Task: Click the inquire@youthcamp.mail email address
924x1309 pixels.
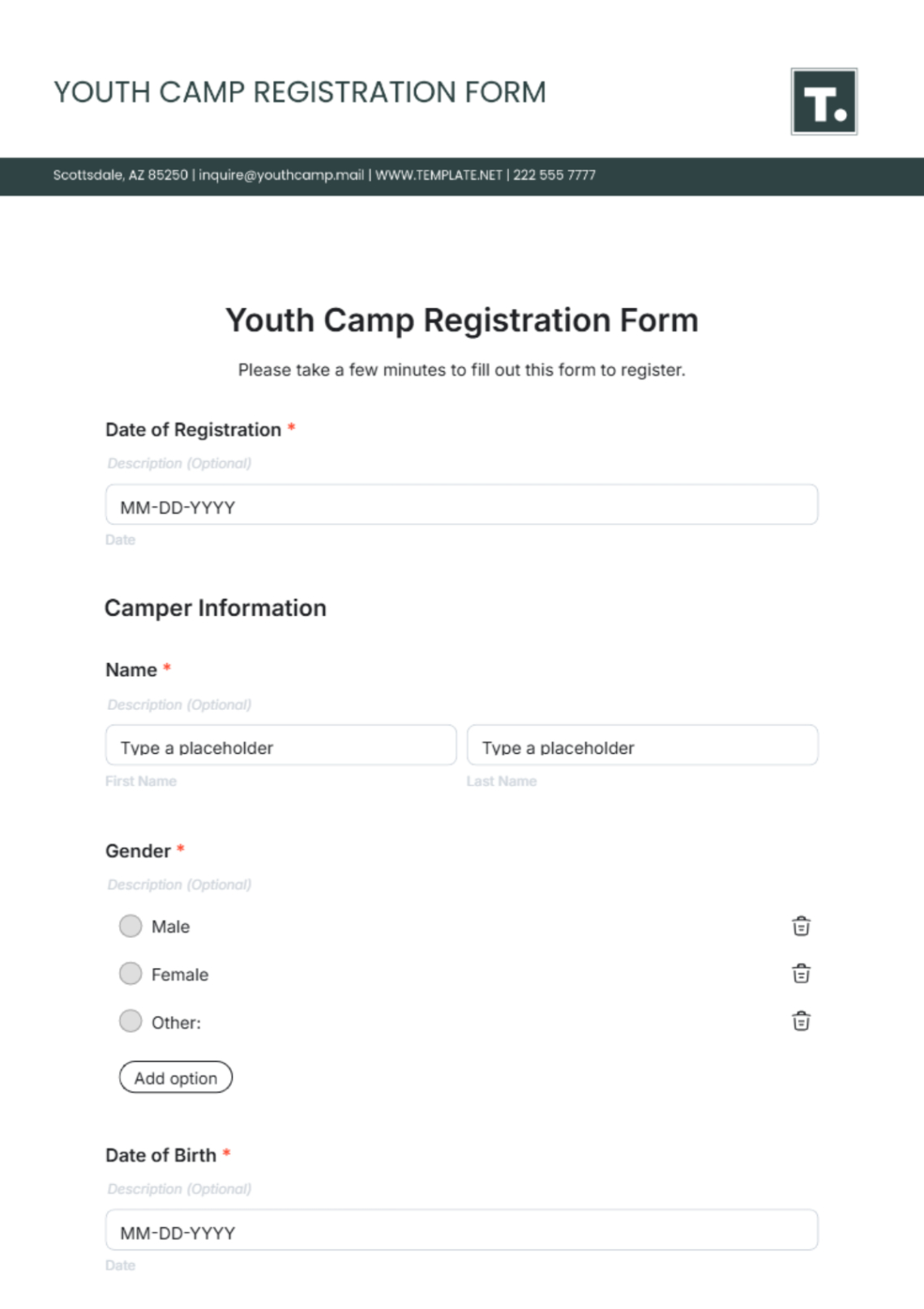Action: (x=281, y=175)
